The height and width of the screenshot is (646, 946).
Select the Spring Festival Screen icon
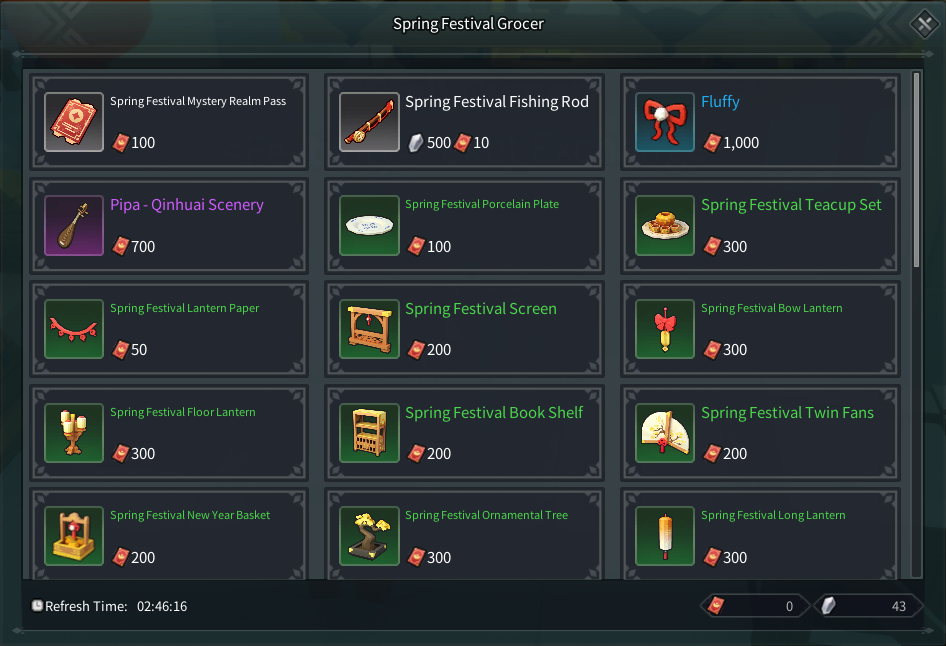pyautogui.click(x=370, y=329)
